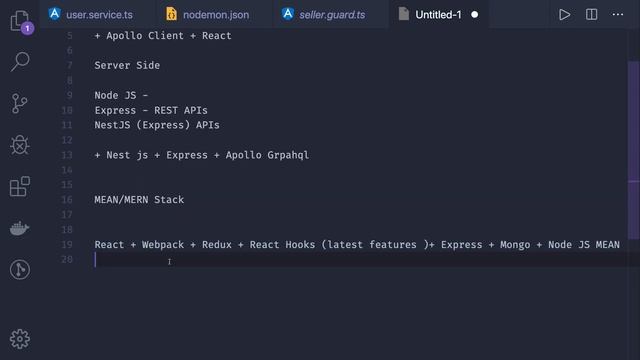
Task: Open the Extensions icon
Action: pos(20,187)
